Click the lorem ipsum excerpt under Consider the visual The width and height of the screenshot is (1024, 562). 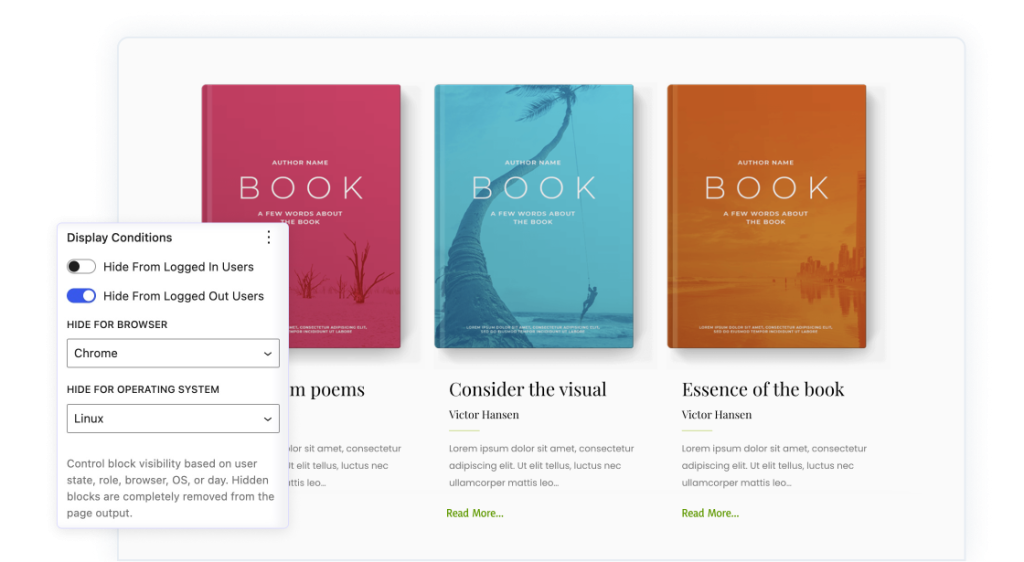[541, 465]
